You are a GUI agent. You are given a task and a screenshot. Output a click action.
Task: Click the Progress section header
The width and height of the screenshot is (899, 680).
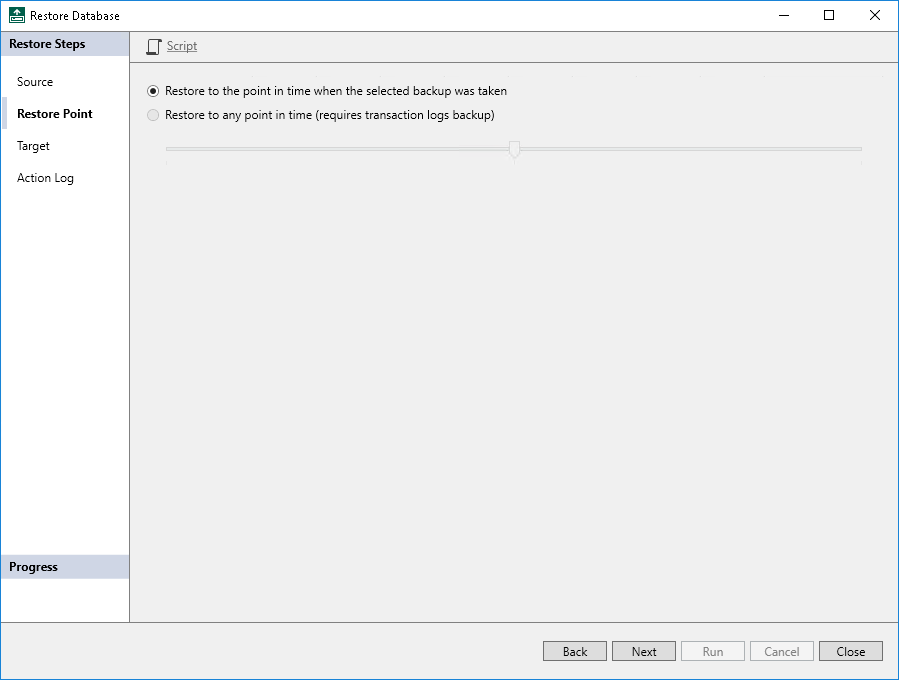[33, 566]
